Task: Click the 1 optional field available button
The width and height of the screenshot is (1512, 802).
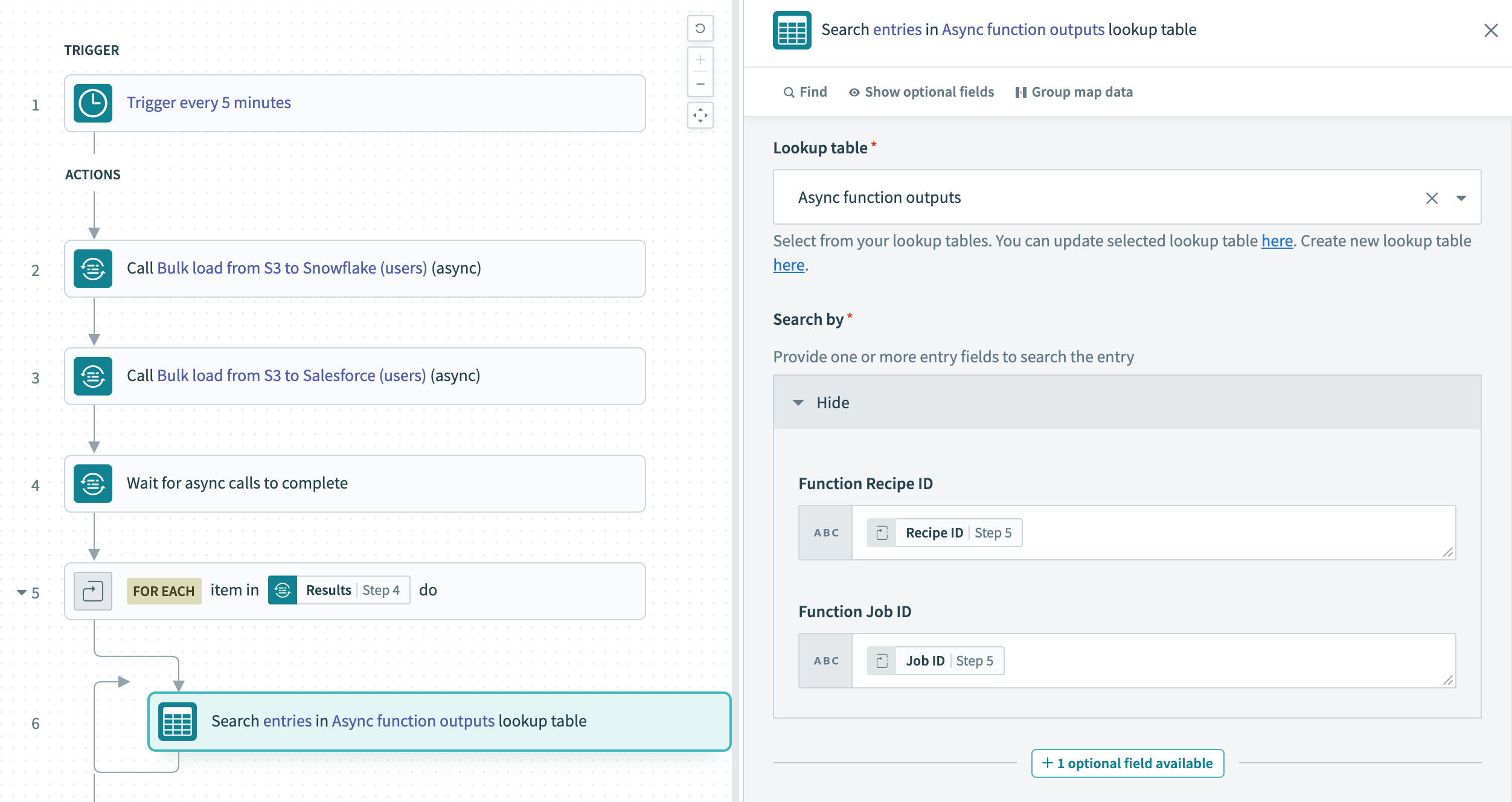Action: tap(1127, 763)
